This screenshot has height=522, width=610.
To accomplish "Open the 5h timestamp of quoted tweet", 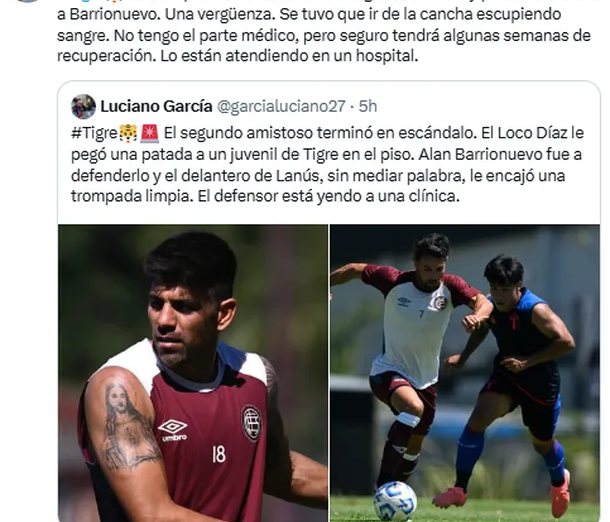I will pyautogui.click(x=368, y=106).
